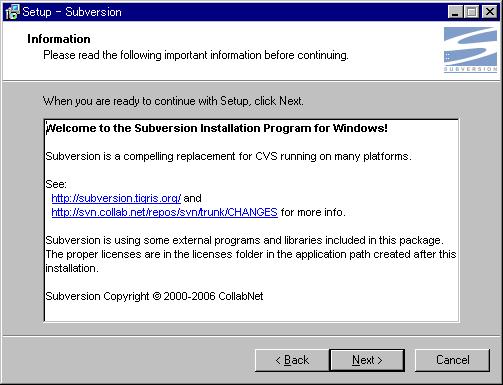Click the Subversion Copyright 2000-2006 CollabNet line
Image resolution: width=503 pixels, height=385 pixels.
pyautogui.click(x=154, y=296)
